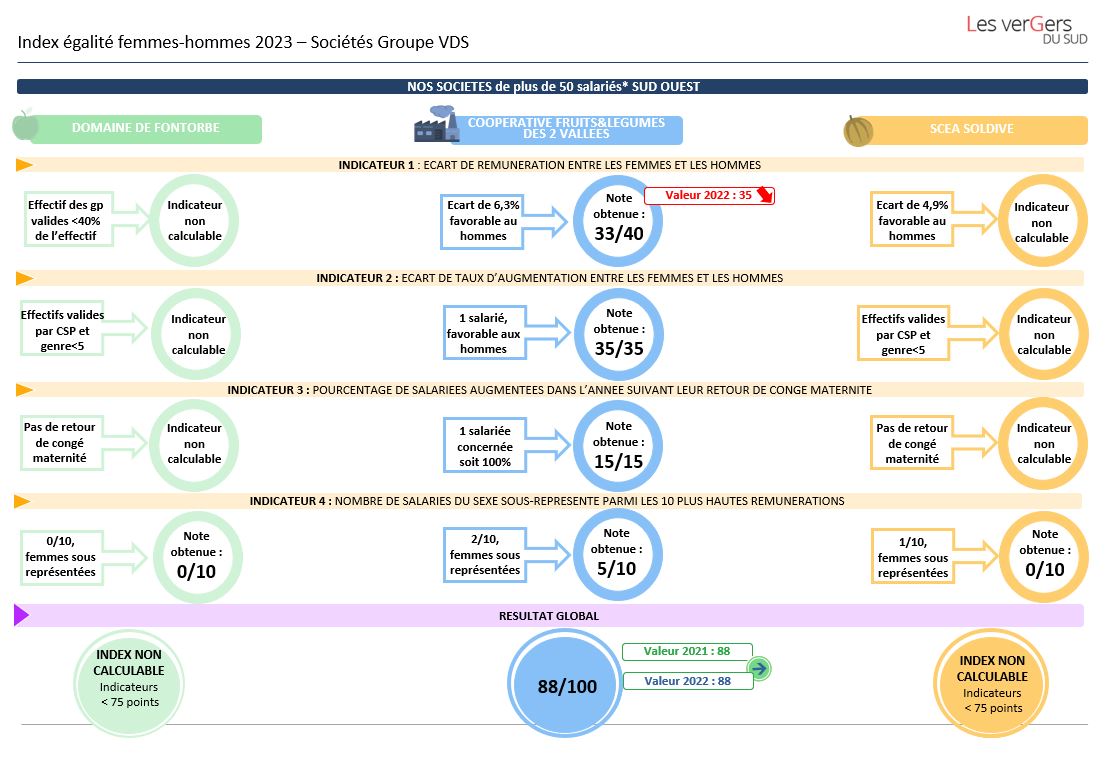Select the 'Ecart de 4,9% favorable au hommes' box
Image resolution: width=1107 pixels, height=767 pixels.
[x=912, y=219]
